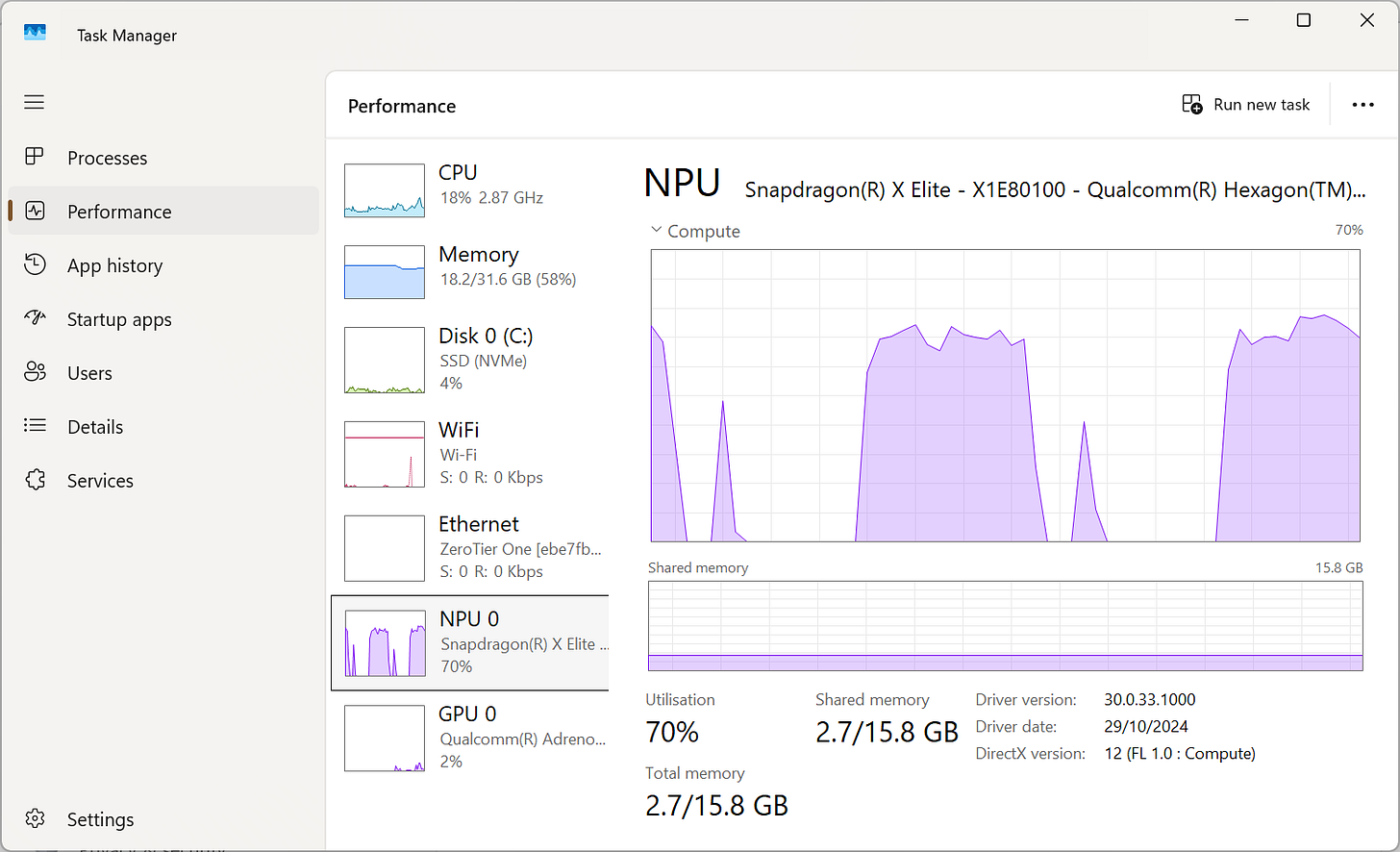
Task: Click the Performance page heading
Action: (x=402, y=106)
